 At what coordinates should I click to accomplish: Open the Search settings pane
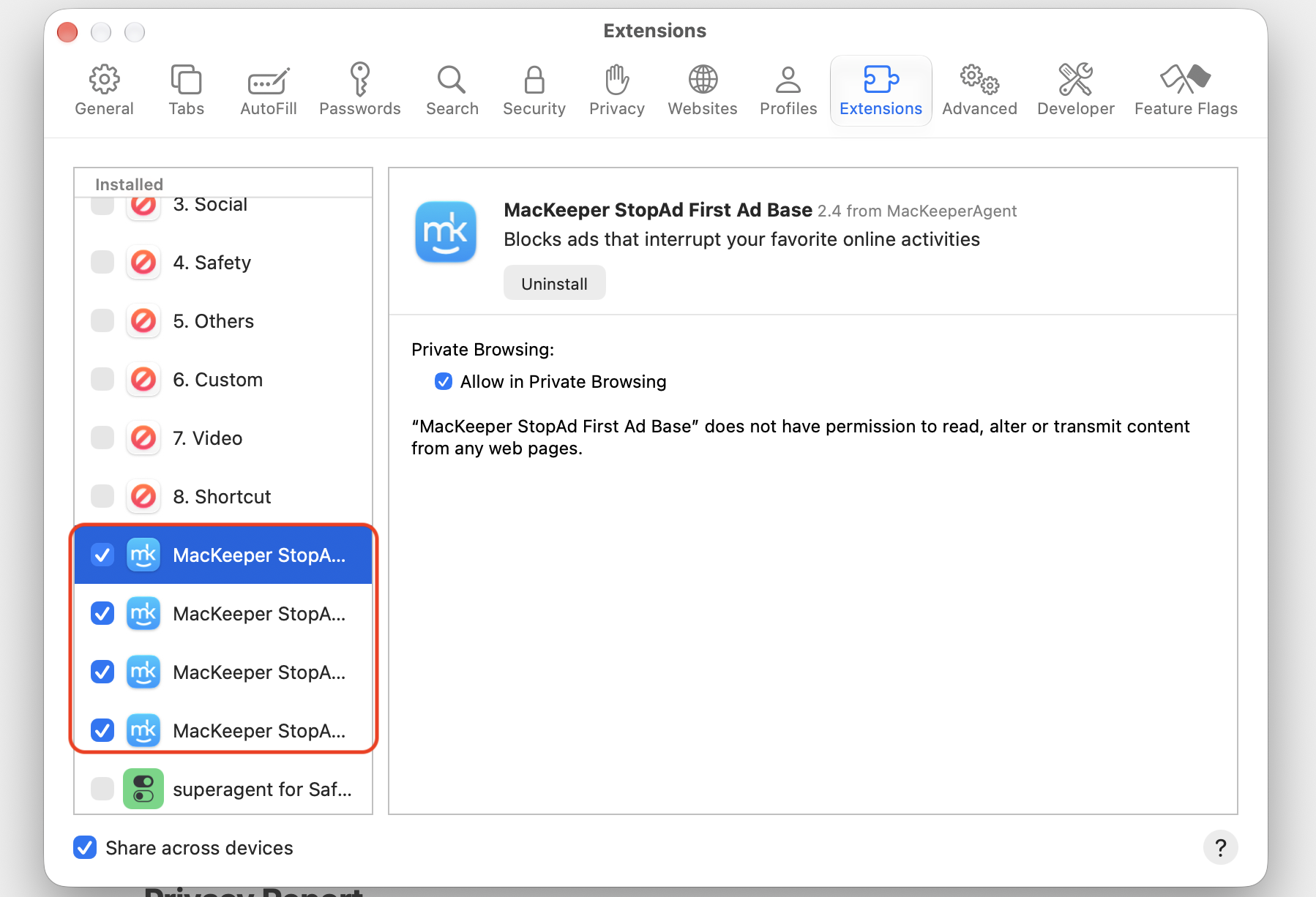click(x=452, y=91)
